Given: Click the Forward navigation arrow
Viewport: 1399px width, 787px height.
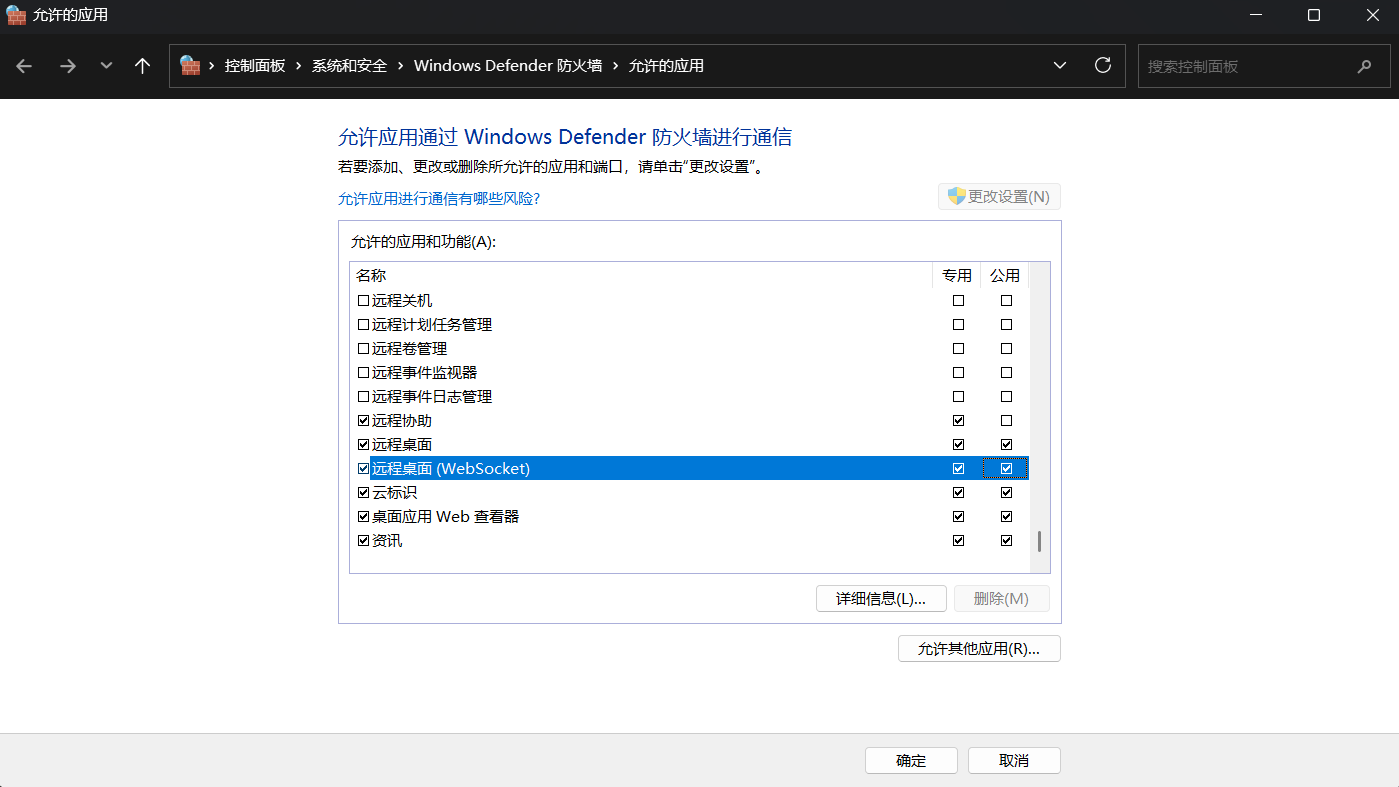Looking at the screenshot, I should pyautogui.click(x=67, y=66).
